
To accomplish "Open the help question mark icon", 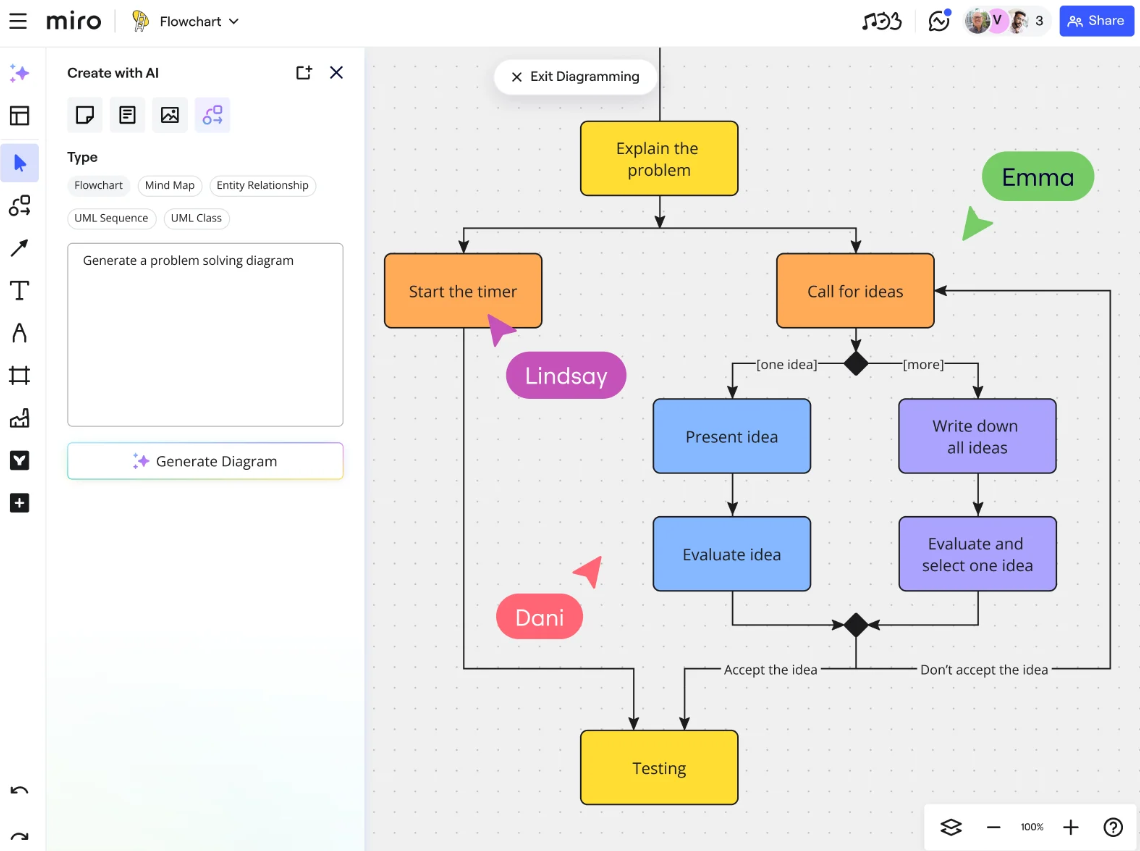I will tap(1112, 827).
